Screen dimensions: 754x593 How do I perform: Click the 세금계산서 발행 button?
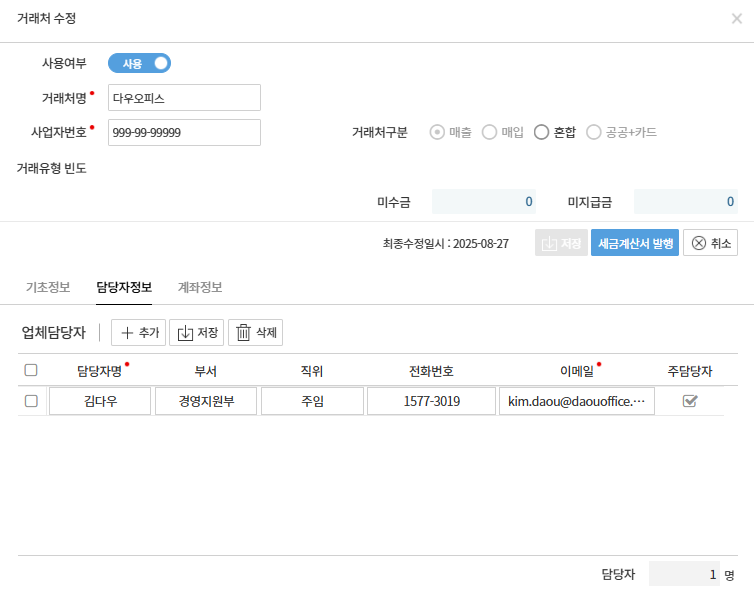(x=636, y=243)
